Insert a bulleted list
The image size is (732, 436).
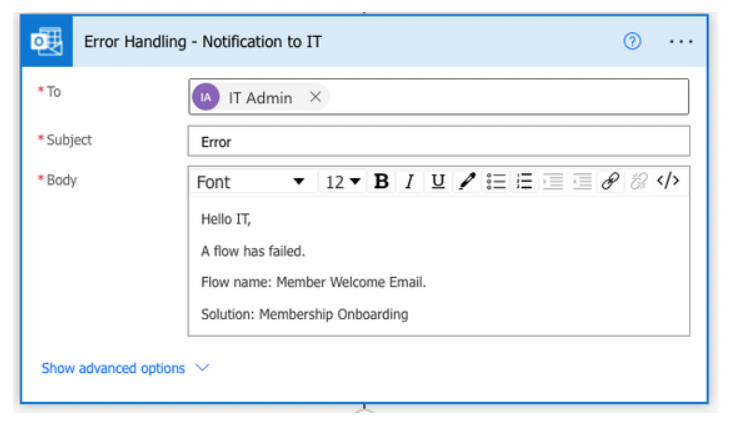coord(496,181)
